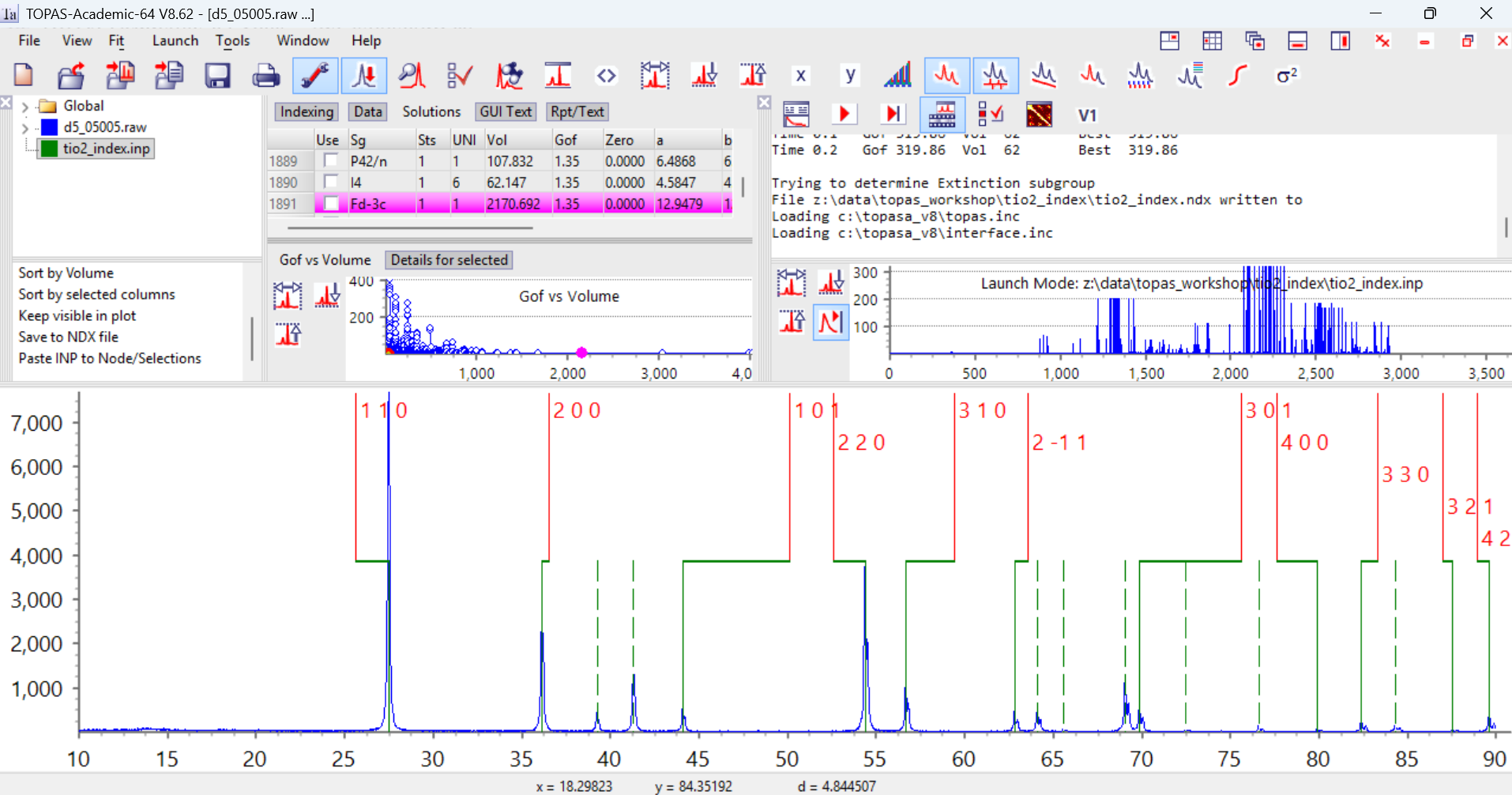
Task: Expand the Global folder tree node
Action: pyautogui.click(x=25, y=107)
